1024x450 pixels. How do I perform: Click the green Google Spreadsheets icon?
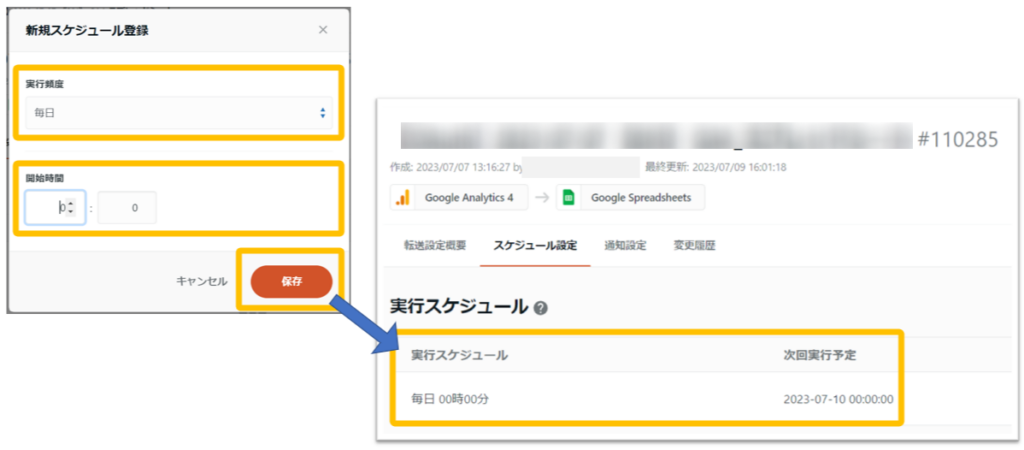point(567,197)
